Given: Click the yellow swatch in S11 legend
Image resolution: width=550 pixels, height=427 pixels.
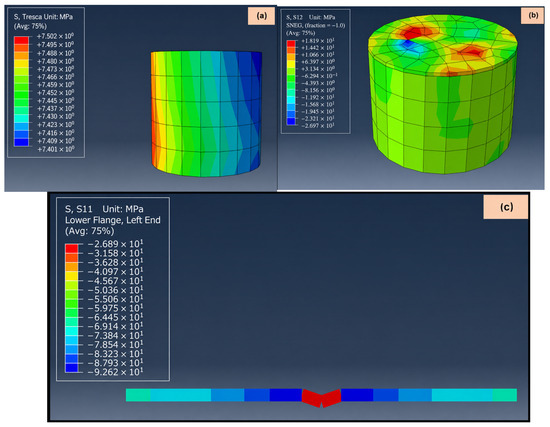Looking at the screenshot, I should (71, 276).
